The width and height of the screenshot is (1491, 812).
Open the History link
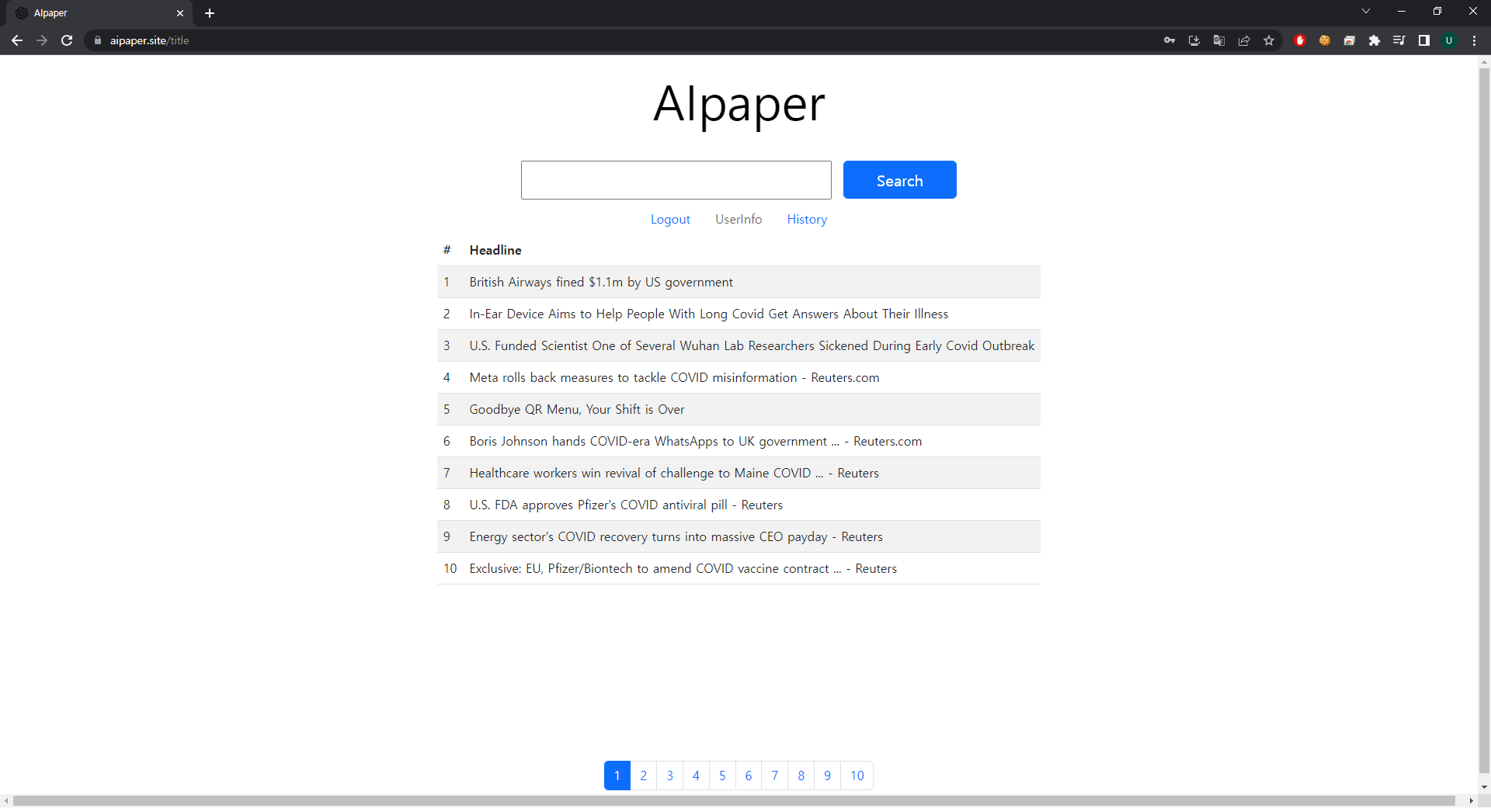tap(807, 220)
